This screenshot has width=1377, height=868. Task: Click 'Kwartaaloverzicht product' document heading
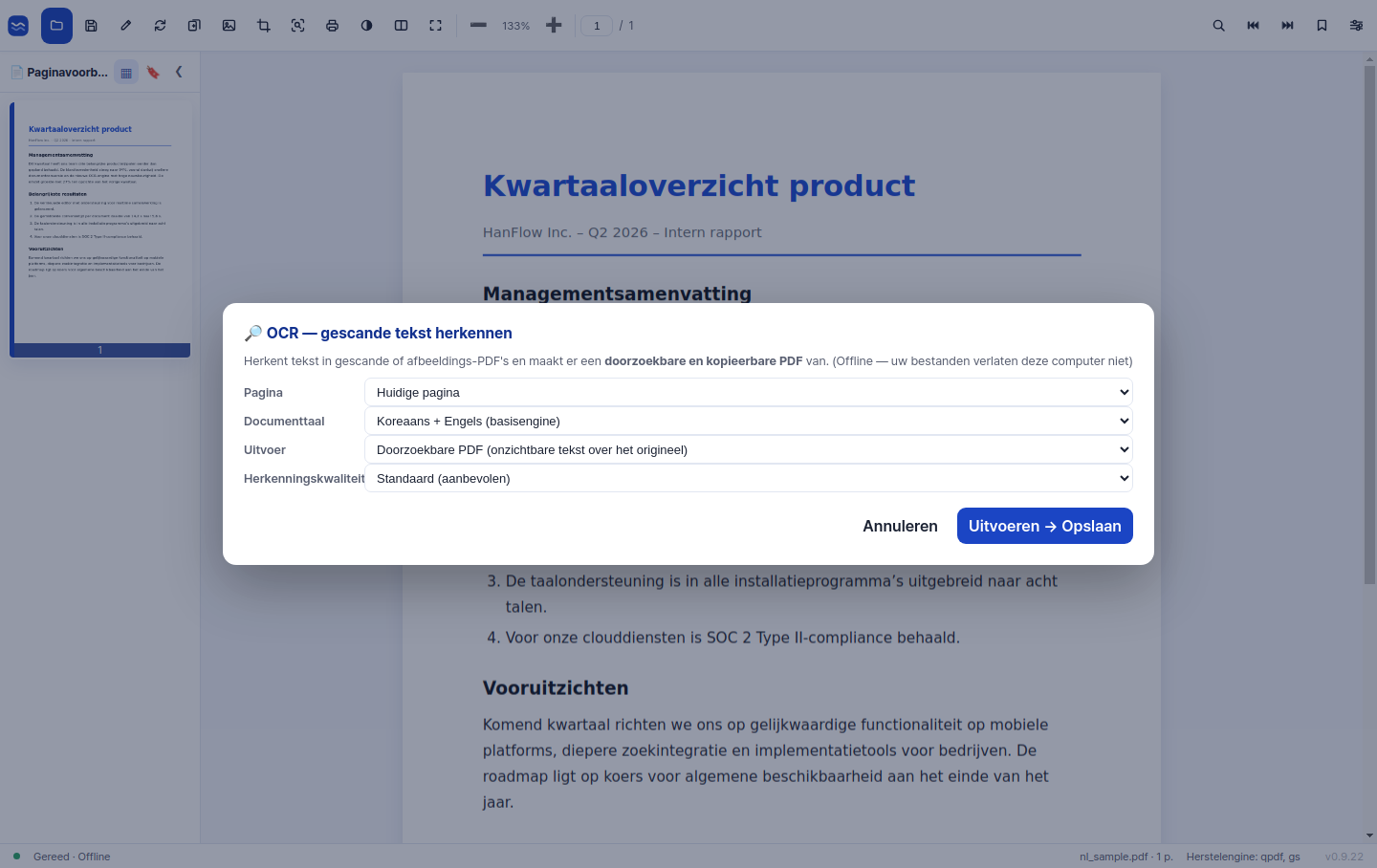coord(699,185)
